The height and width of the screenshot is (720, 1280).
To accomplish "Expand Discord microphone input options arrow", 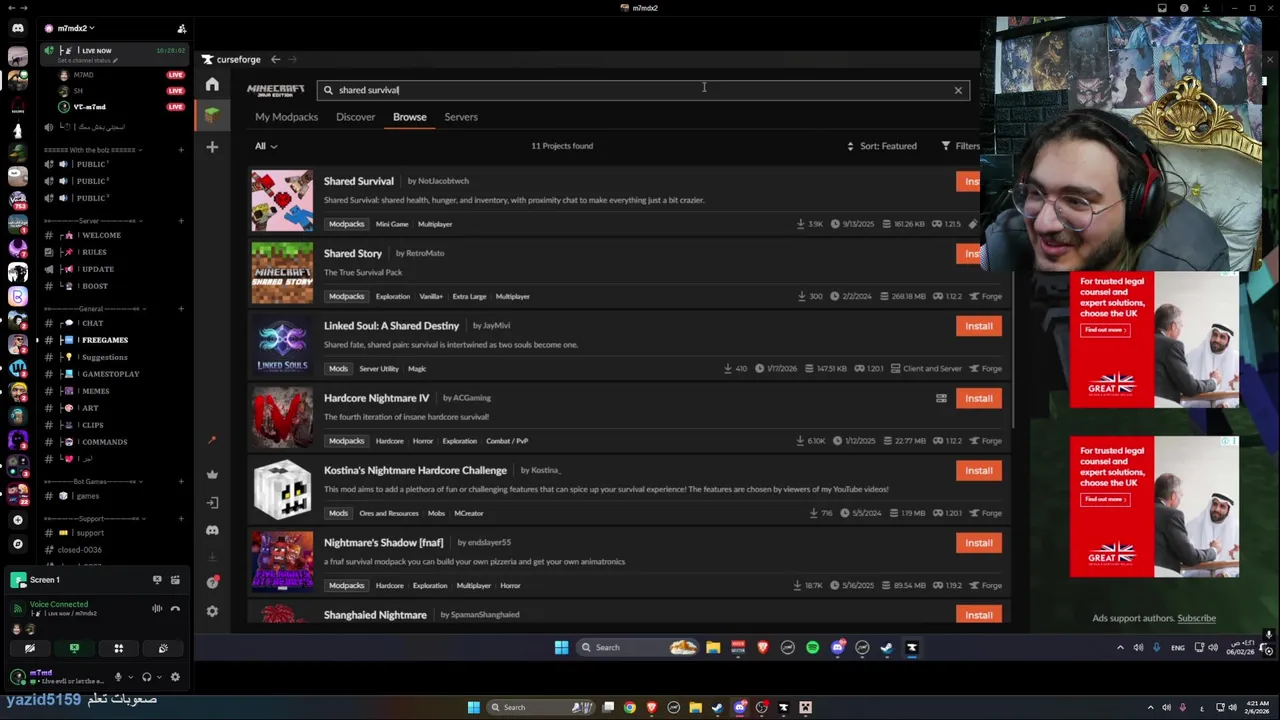I will tap(131, 677).
